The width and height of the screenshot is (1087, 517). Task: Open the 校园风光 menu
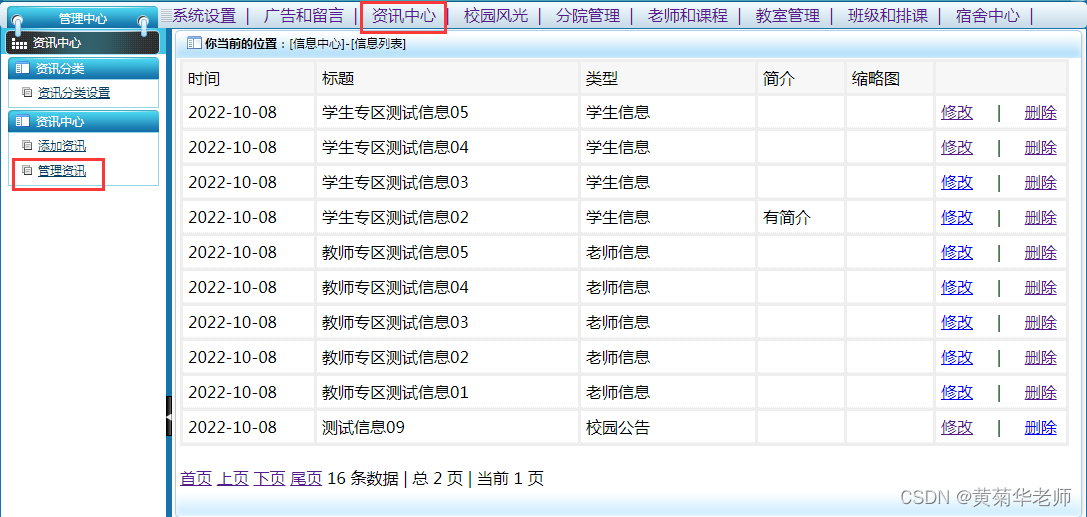point(496,15)
